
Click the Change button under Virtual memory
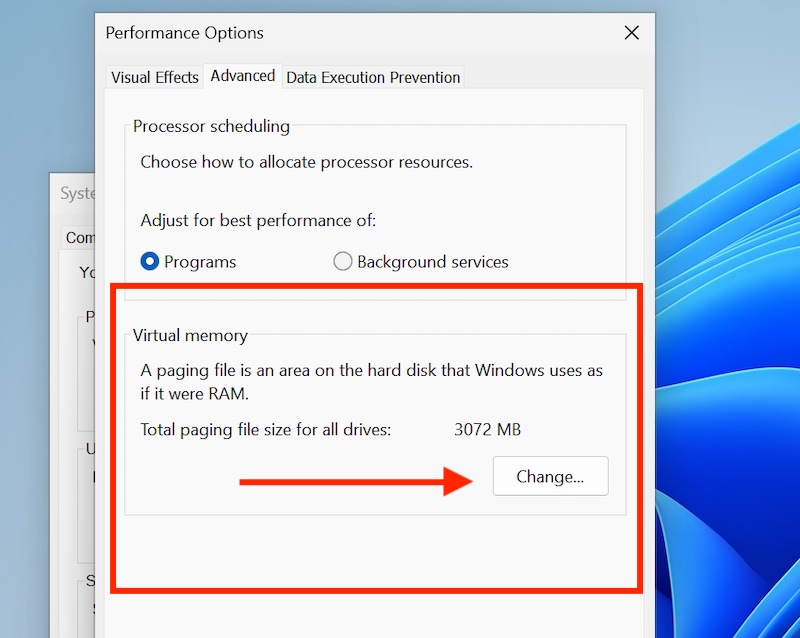550,477
